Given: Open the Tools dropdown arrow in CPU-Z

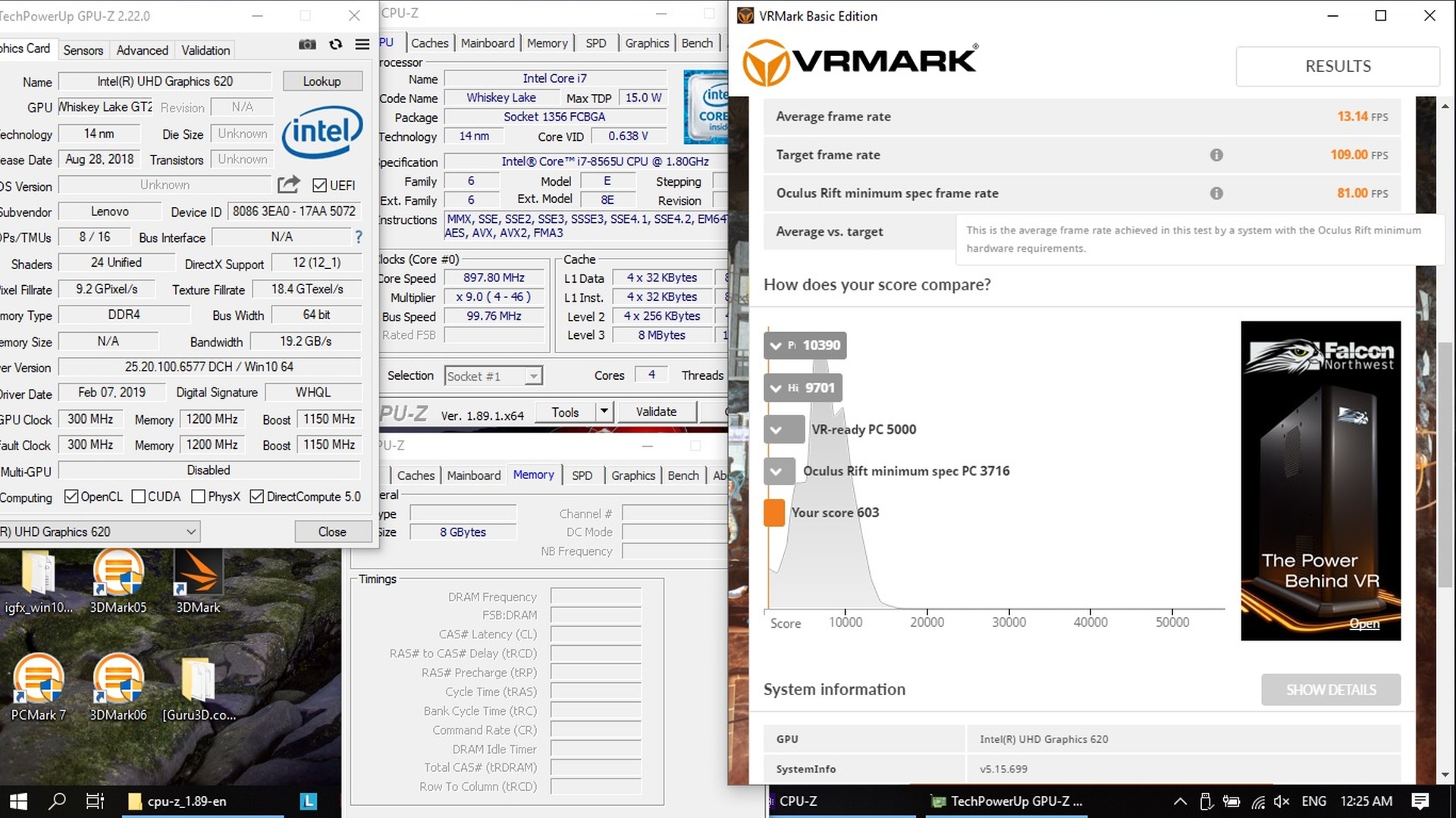Looking at the screenshot, I should 604,412.
